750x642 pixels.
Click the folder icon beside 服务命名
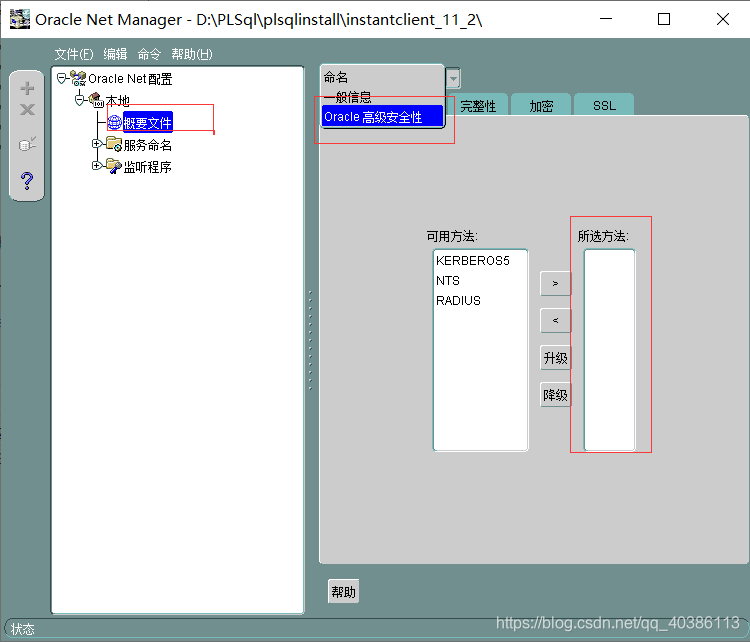coord(114,144)
